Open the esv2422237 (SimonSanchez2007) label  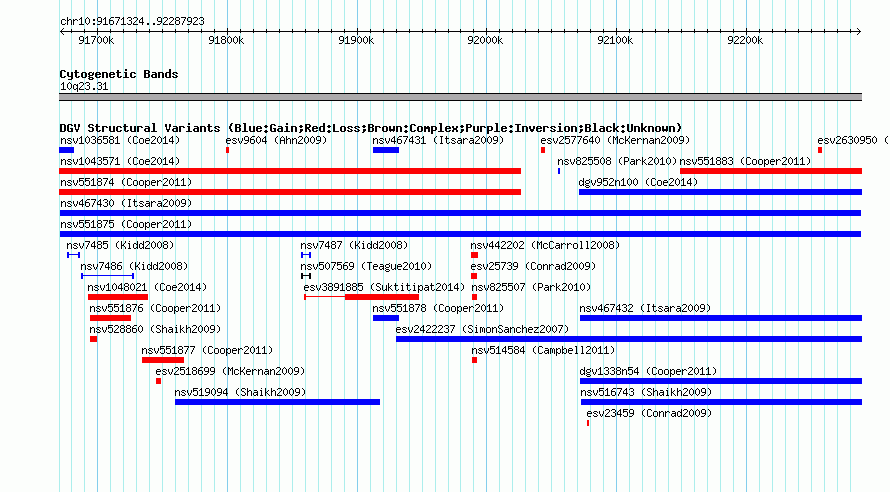tap(482, 329)
